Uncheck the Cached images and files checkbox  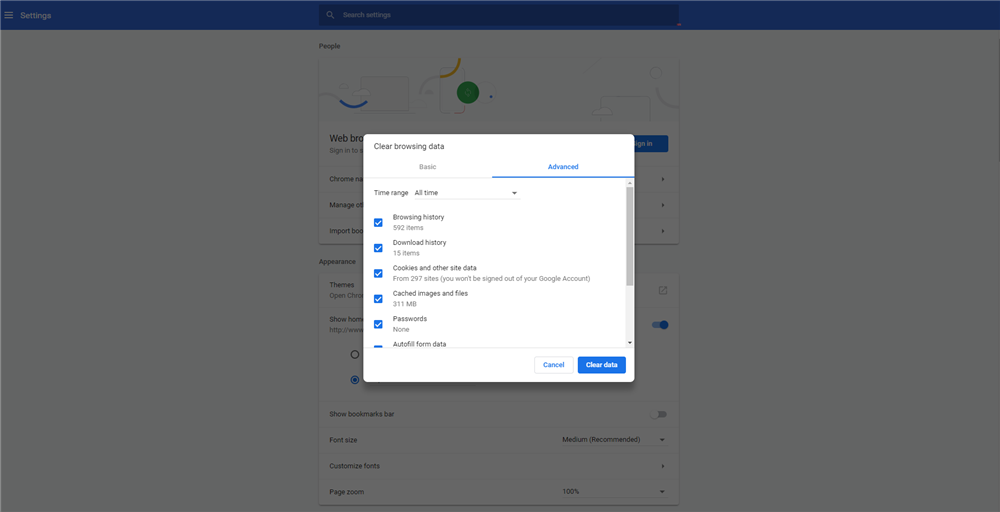tap(378, 299)
